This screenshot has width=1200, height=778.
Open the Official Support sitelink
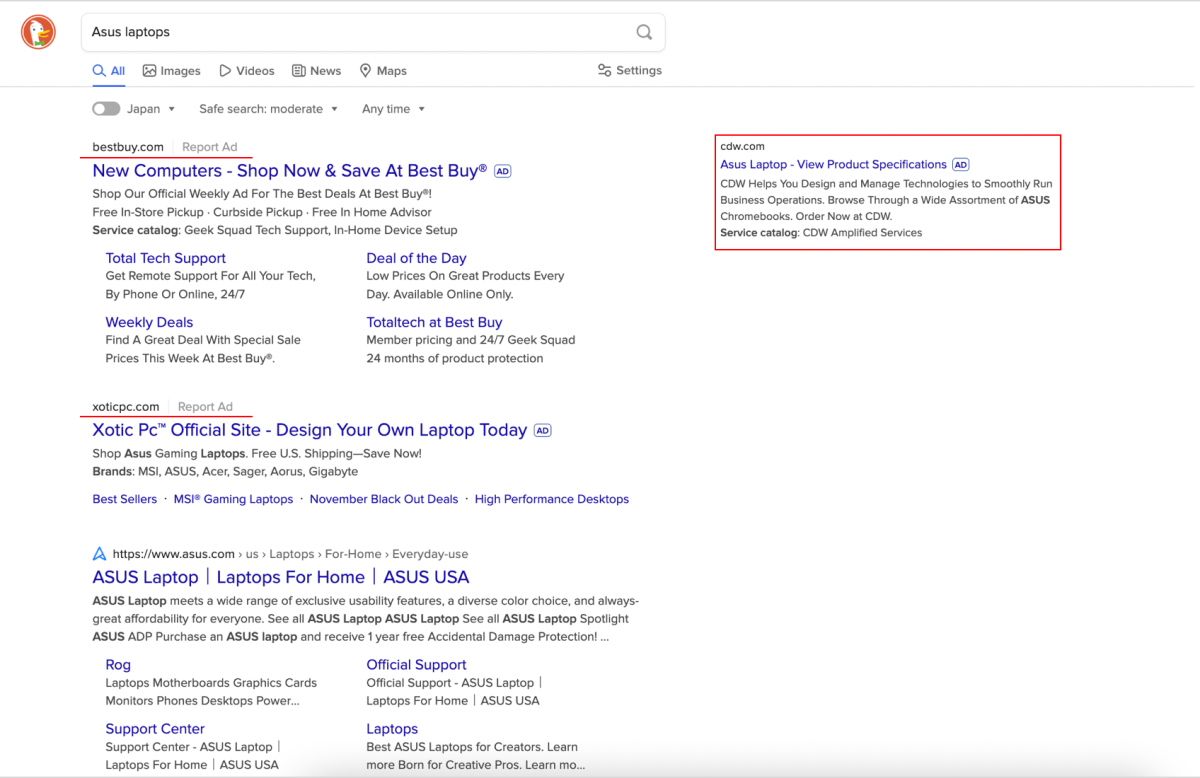point(416,665)
